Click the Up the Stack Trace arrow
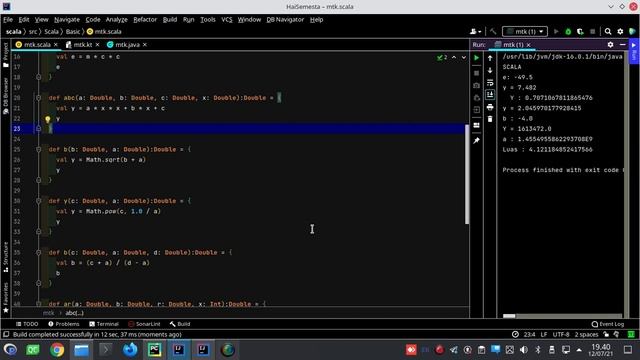 [490, 58]
